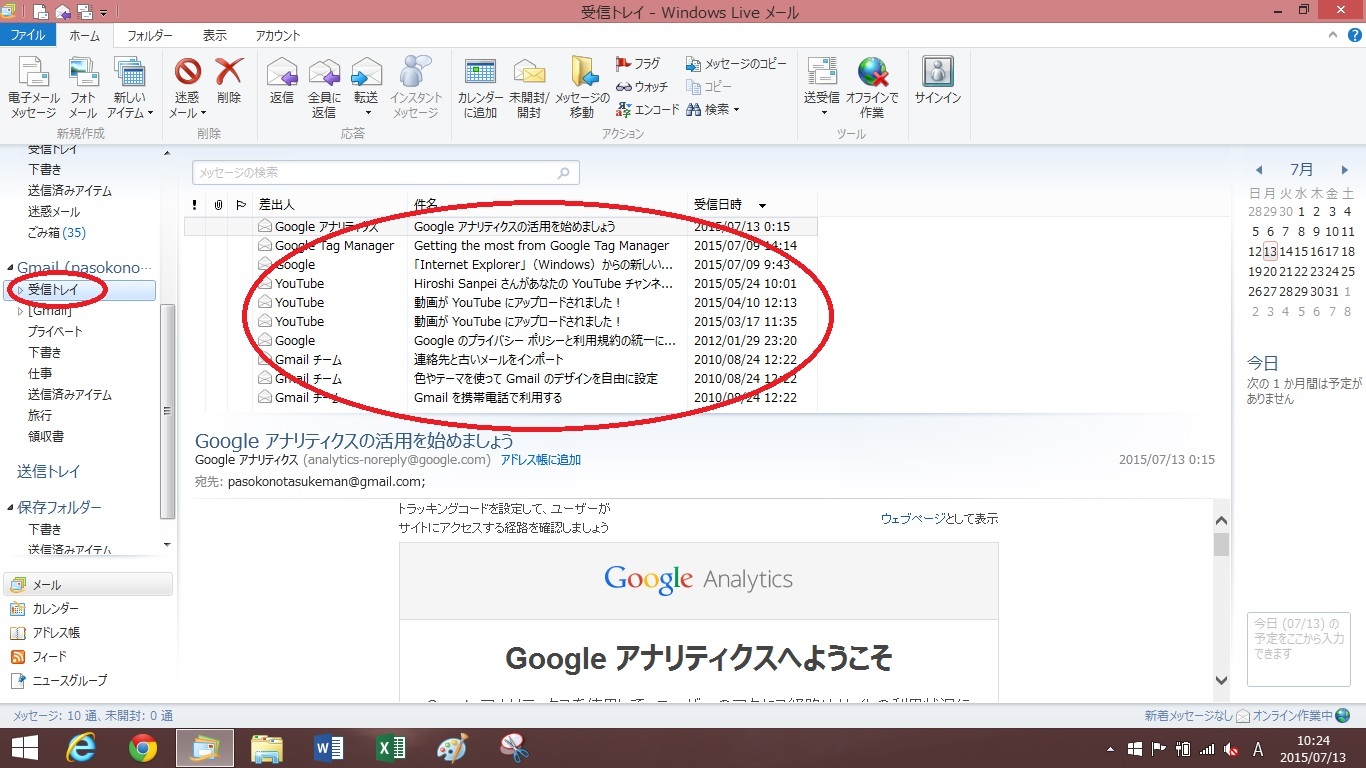This screenshot has width=1366, height=768.
Task: Open the Receipts folder
Action: tap(45, 436)
